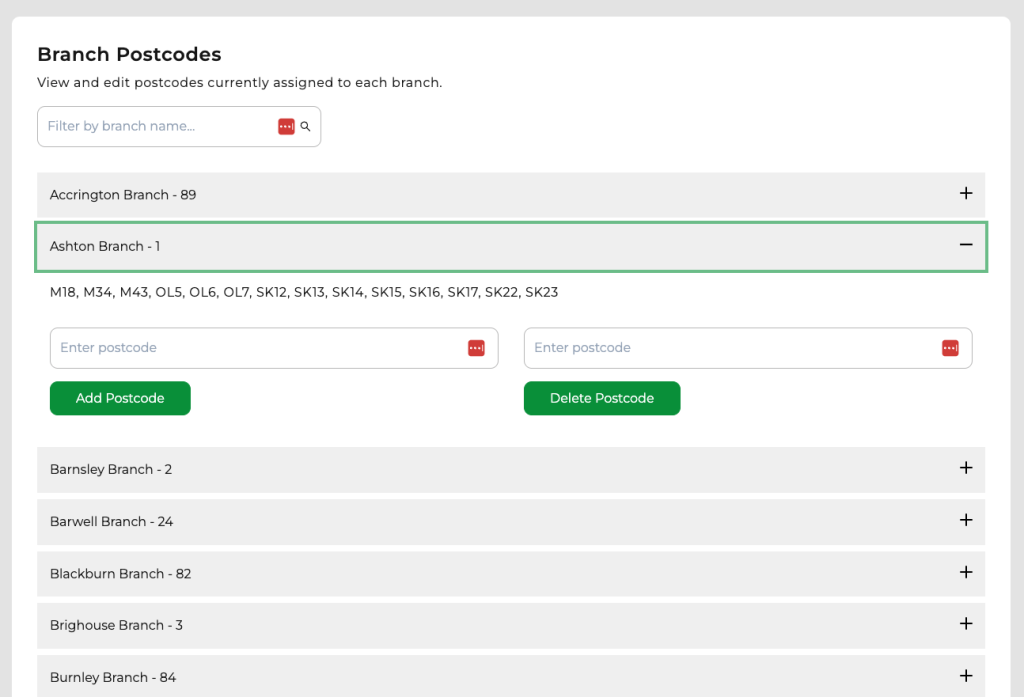
Task: Click the autofill icon in the Add postcode field
Action: [477, 348]
